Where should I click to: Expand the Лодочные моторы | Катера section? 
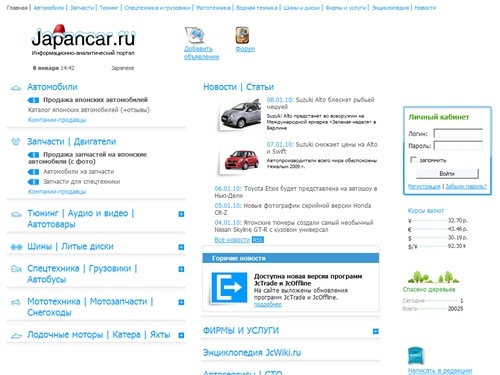(181, 335)
